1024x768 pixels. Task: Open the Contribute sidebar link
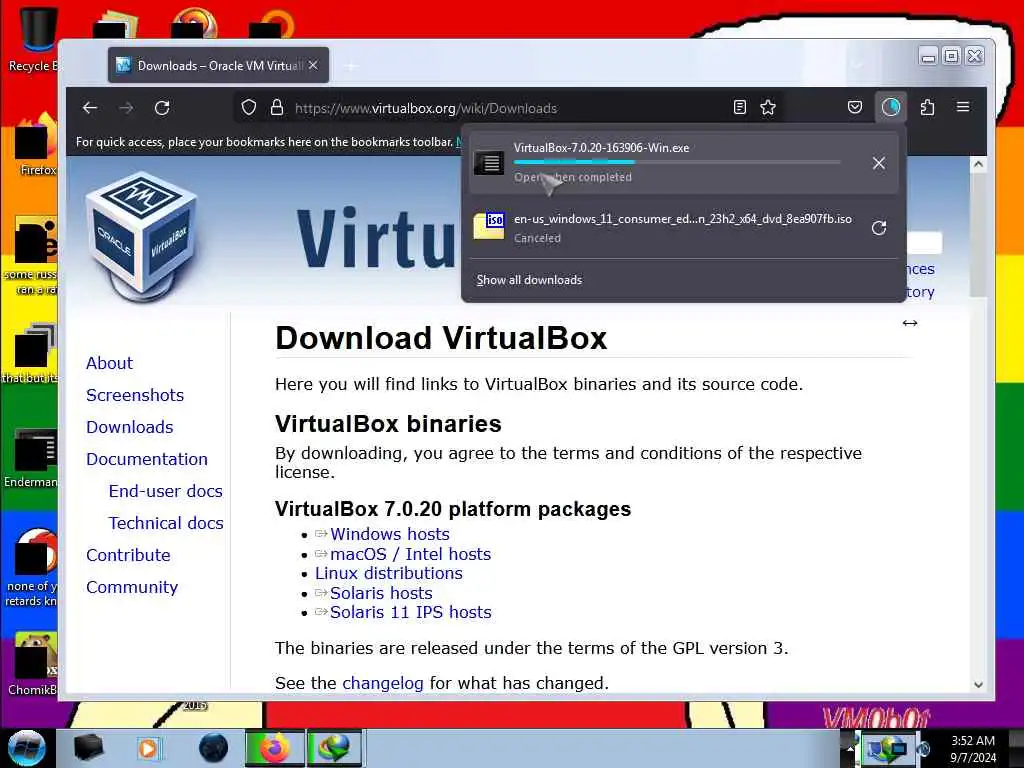[129, 555]
